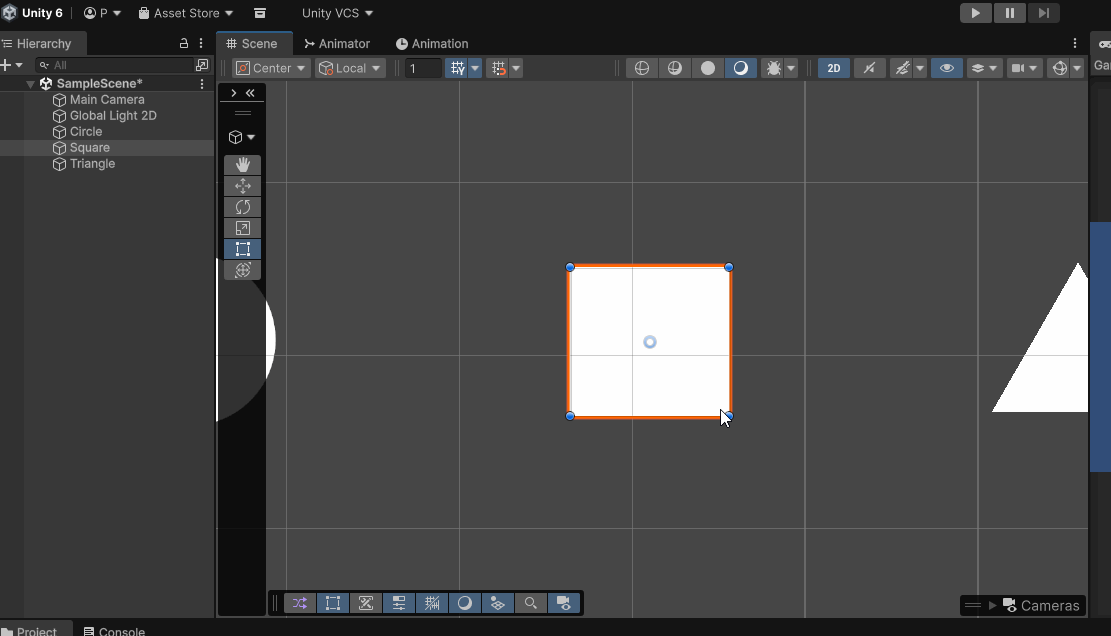Screen dimensions: 1111x636
Task: Click the Hierarchy add plus button
Action: (6, 65)
